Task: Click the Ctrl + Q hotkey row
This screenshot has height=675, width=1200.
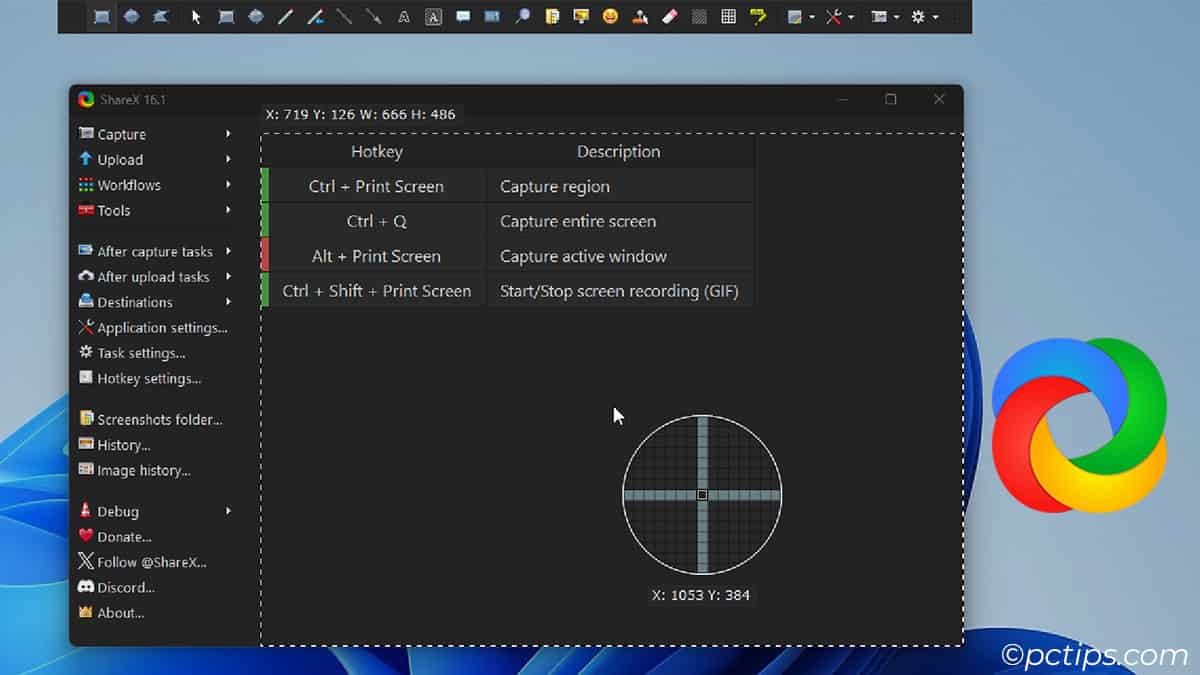Action: [x=377, y=221]
